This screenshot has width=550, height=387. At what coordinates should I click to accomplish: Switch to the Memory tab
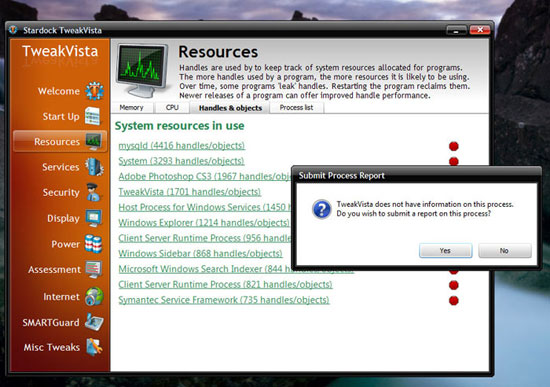coord(132,107)
